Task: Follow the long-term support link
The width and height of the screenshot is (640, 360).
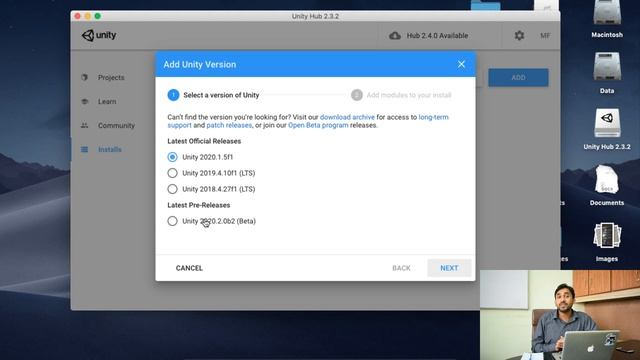Action: click(433, 117)
